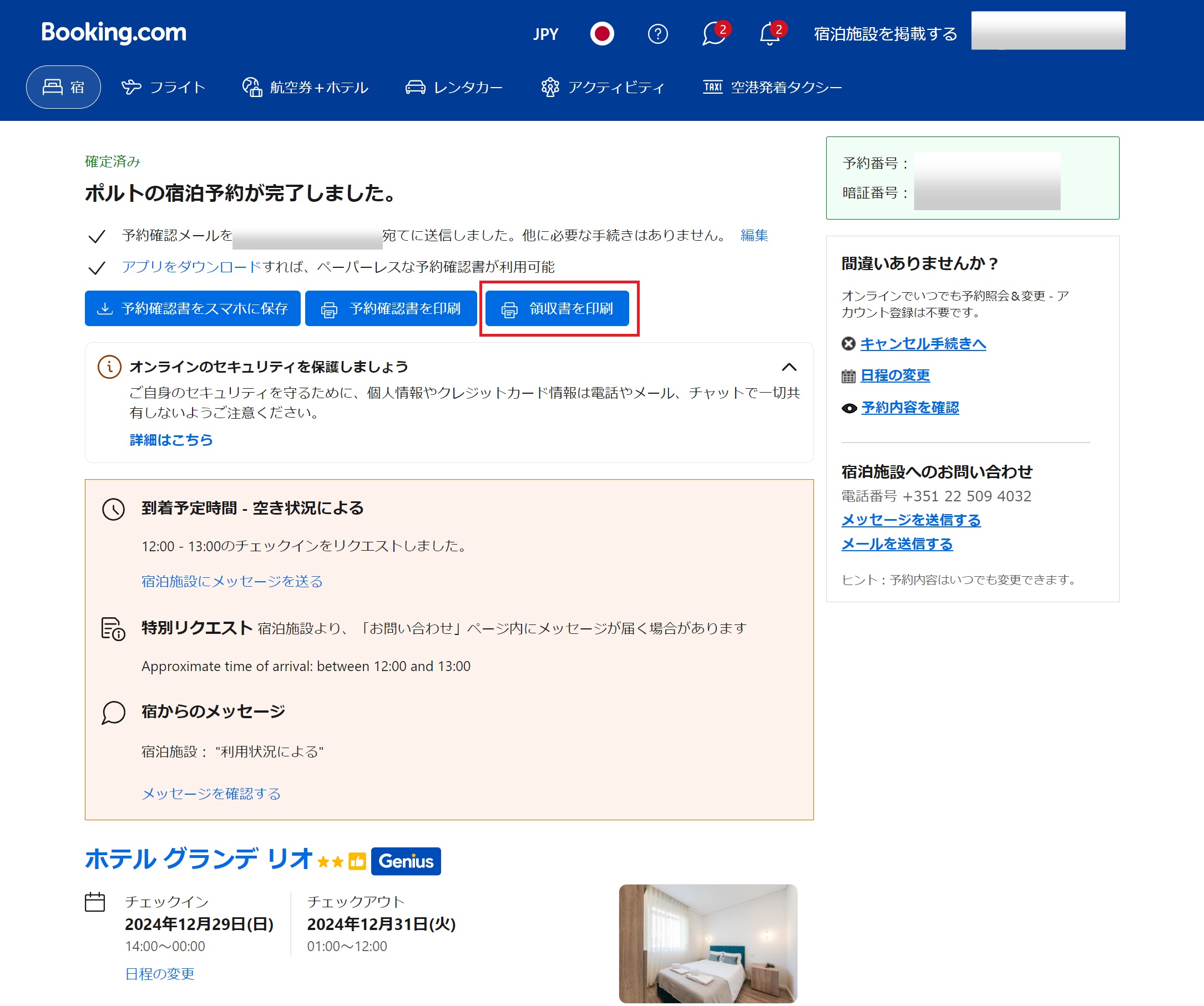Select the フライト tab
This screenshot has height=1006, width=1204.
pyautogui.click(x=163, y=87)
